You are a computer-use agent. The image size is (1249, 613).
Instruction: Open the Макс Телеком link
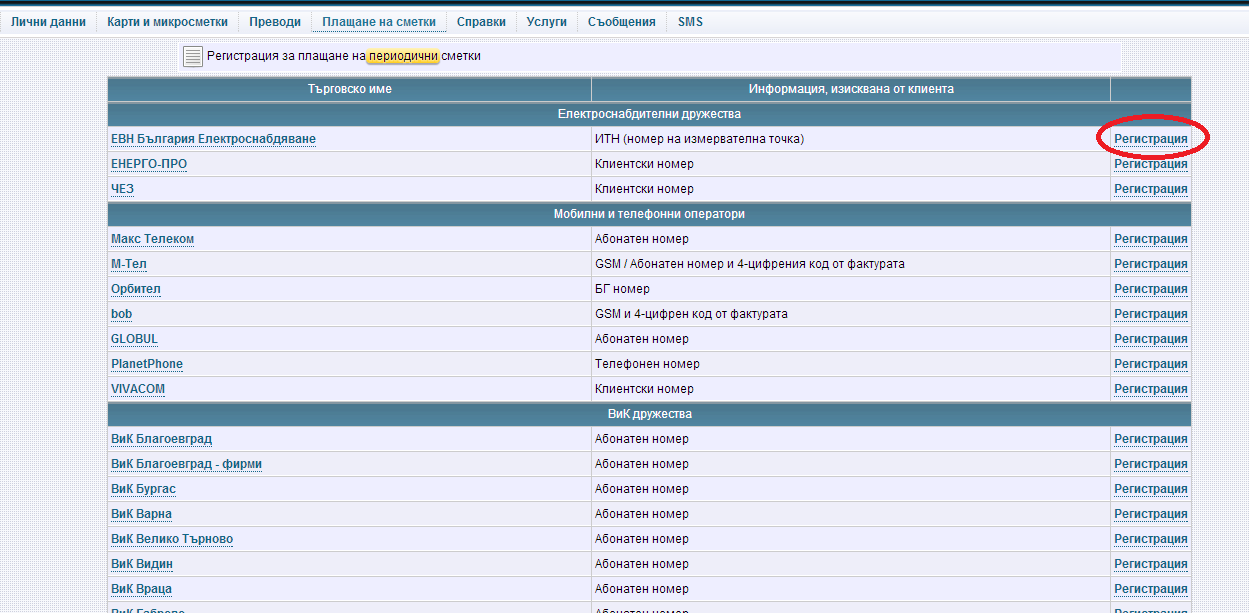coord(152,239)
